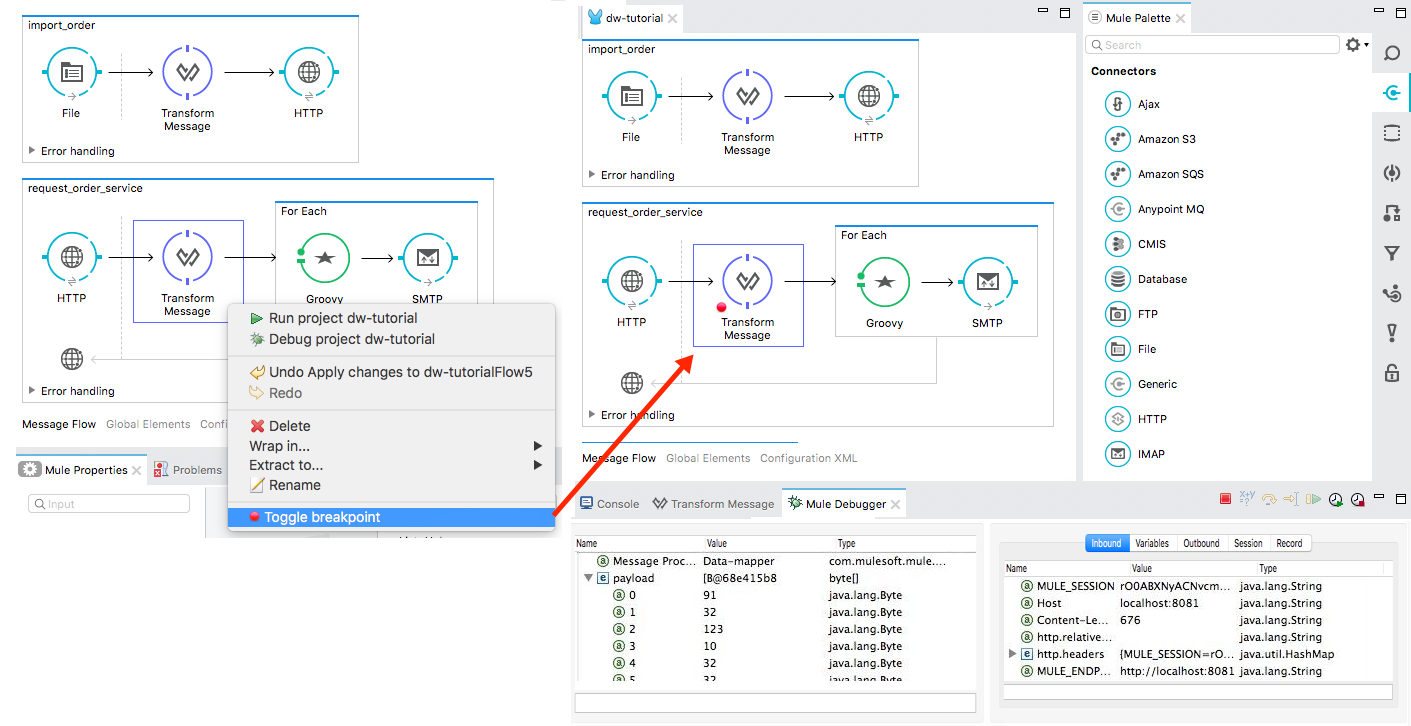This screenshot has height=726, width=1411.
Task: Click the red breakpoint dot on Transform Message
Action: (x=720, y=308)
